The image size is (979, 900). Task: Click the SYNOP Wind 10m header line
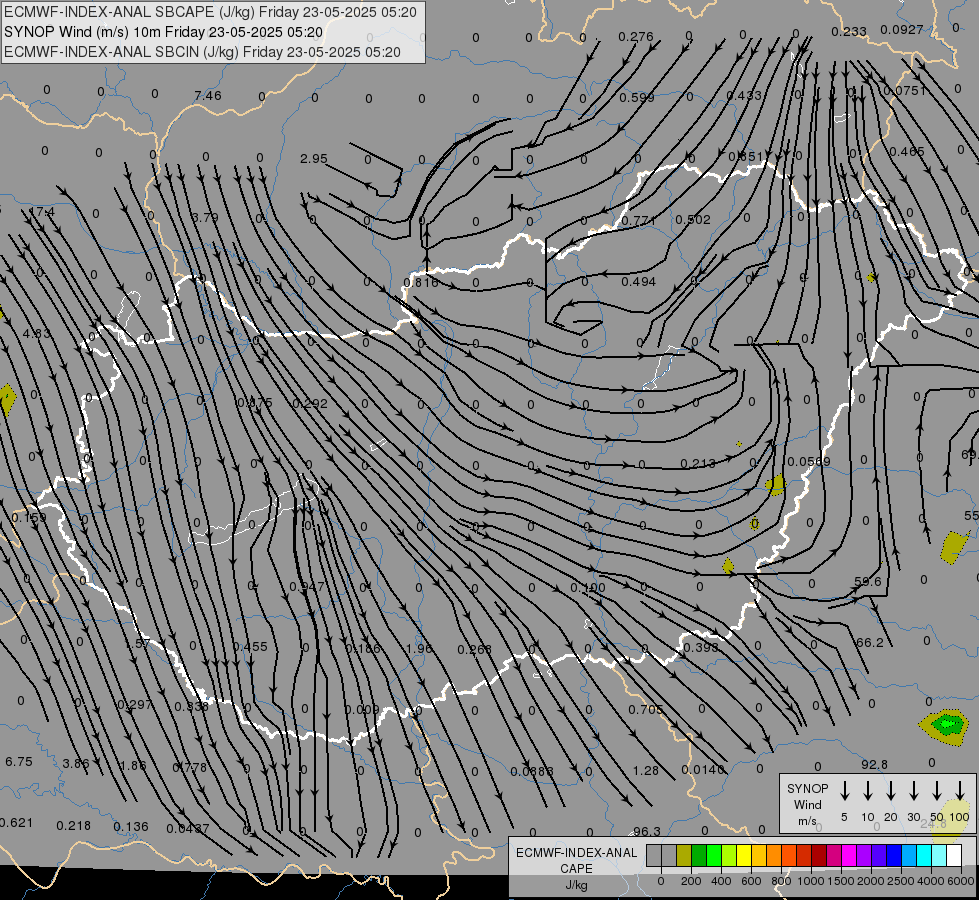click(x=163, y=32)
